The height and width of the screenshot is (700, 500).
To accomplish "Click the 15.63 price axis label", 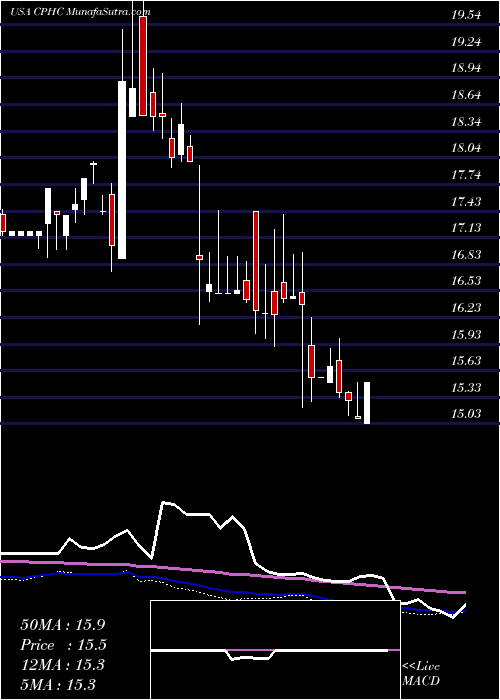I will coord(466,361).
